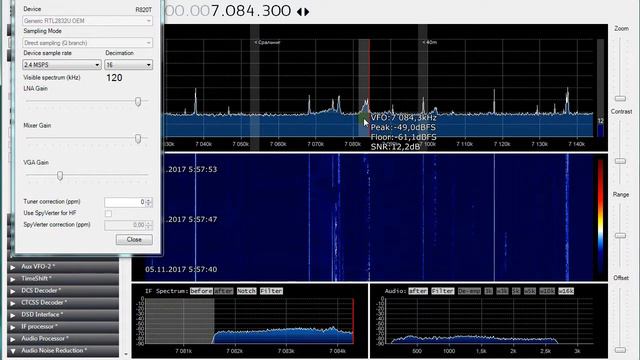Click the Offset slider handle
640x360 pixels.
[620, 350]
